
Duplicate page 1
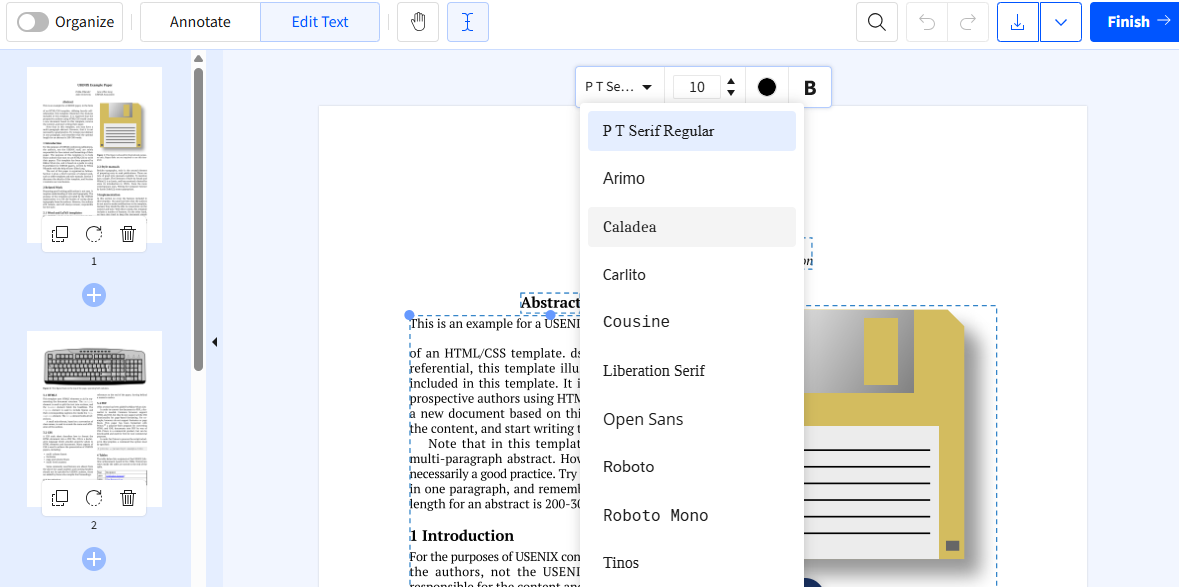[x=60, y=233]
